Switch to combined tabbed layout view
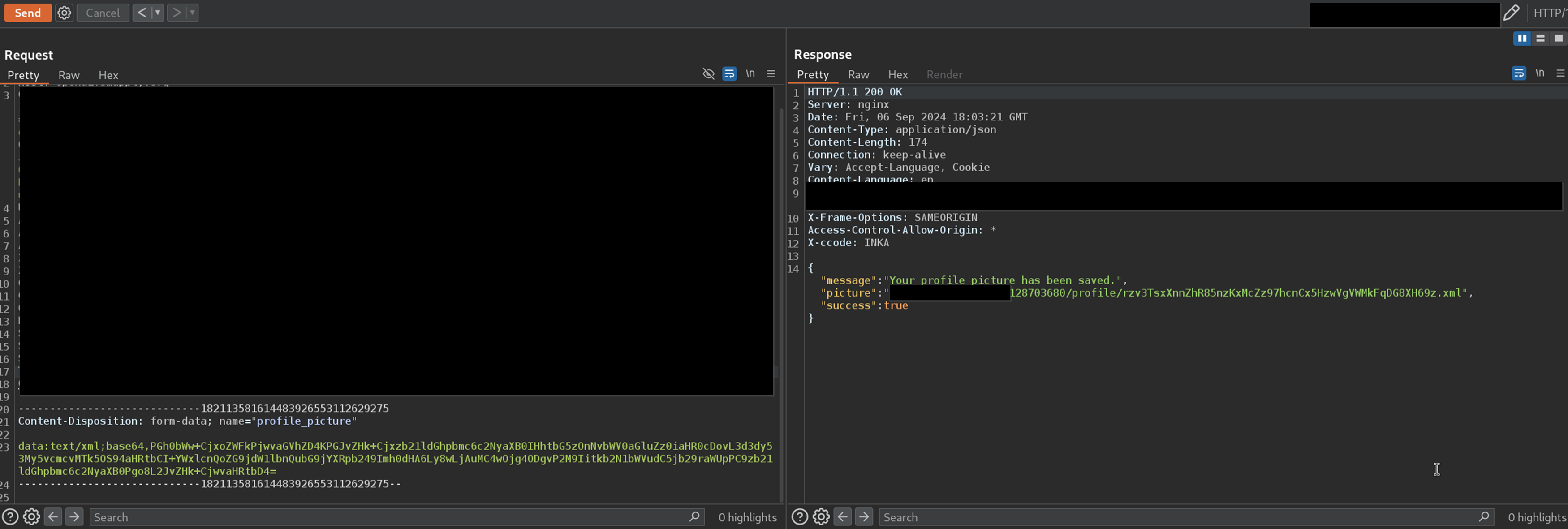 coord(1558,39)
